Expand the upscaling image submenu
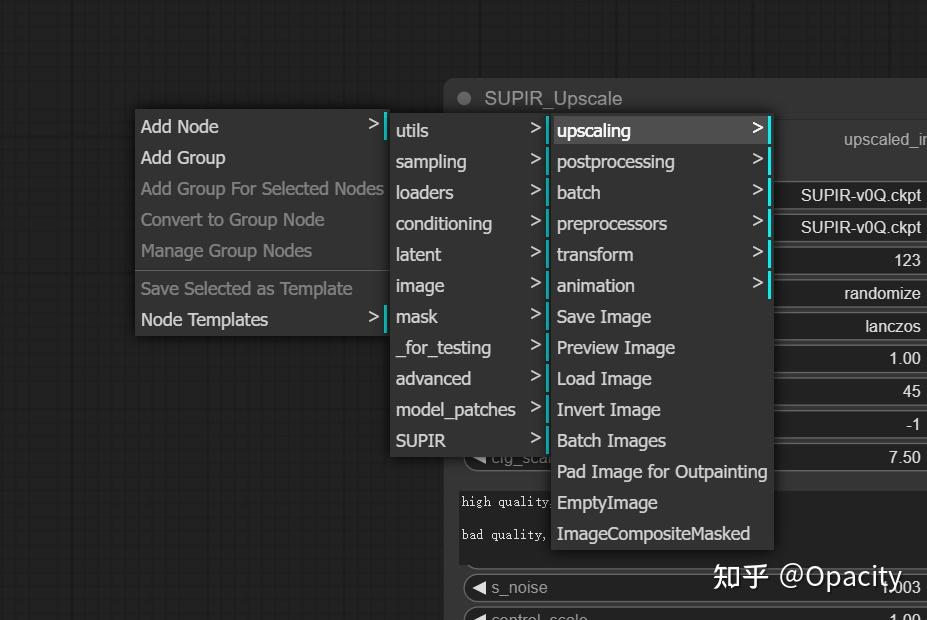The height and width of the screenshot is (620, 927). [660, 130]
